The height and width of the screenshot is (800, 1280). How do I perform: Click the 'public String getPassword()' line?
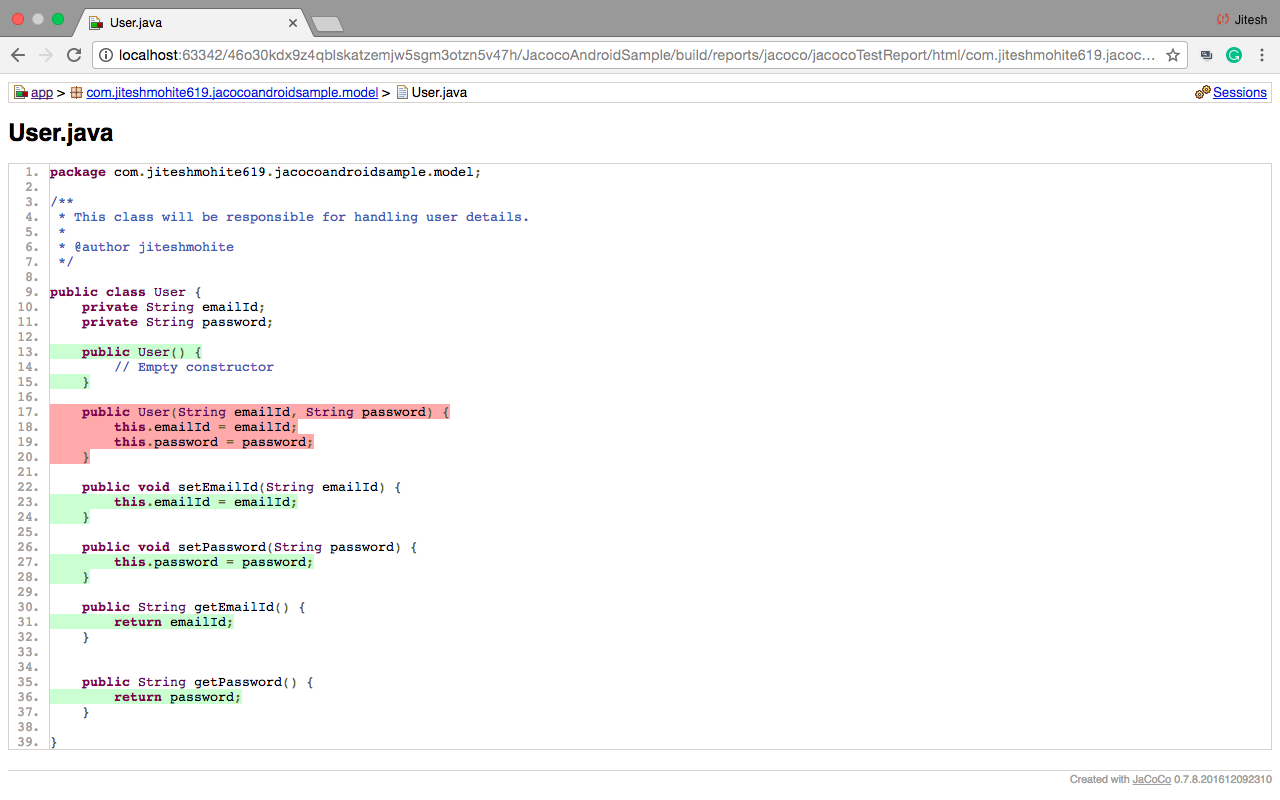[198, 682]
